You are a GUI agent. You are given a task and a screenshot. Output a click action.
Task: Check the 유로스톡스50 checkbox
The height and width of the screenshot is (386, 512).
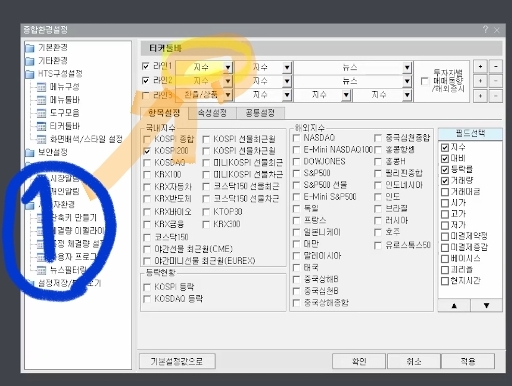[x=378, y=246]
